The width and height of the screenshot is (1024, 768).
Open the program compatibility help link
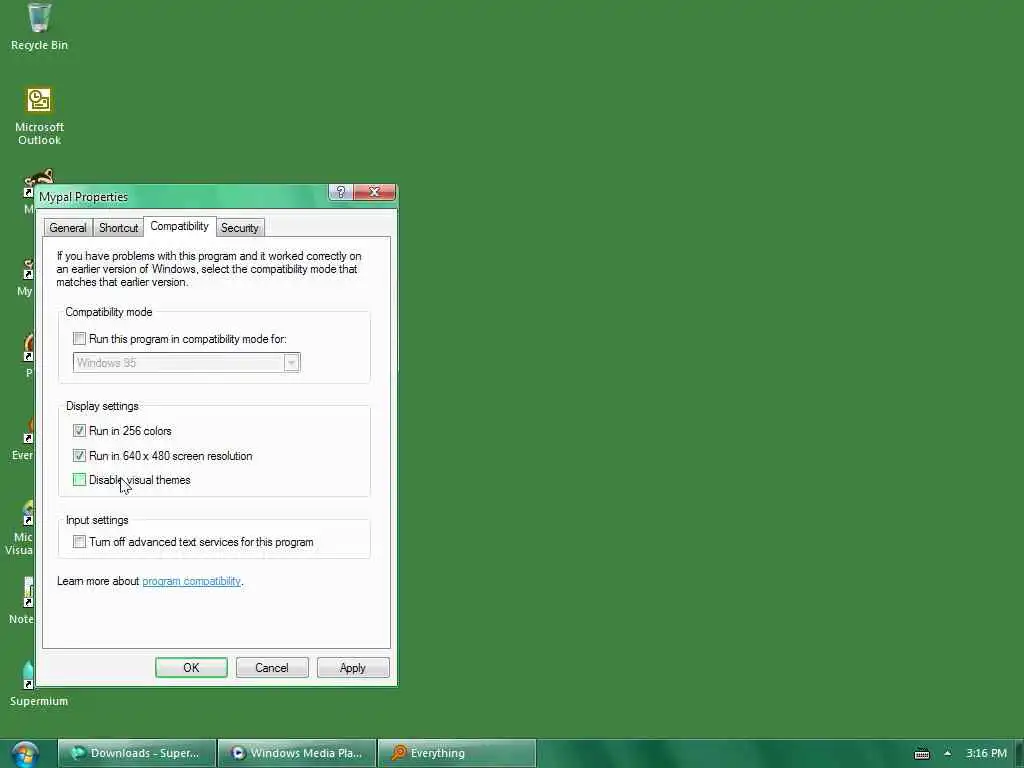191,581
